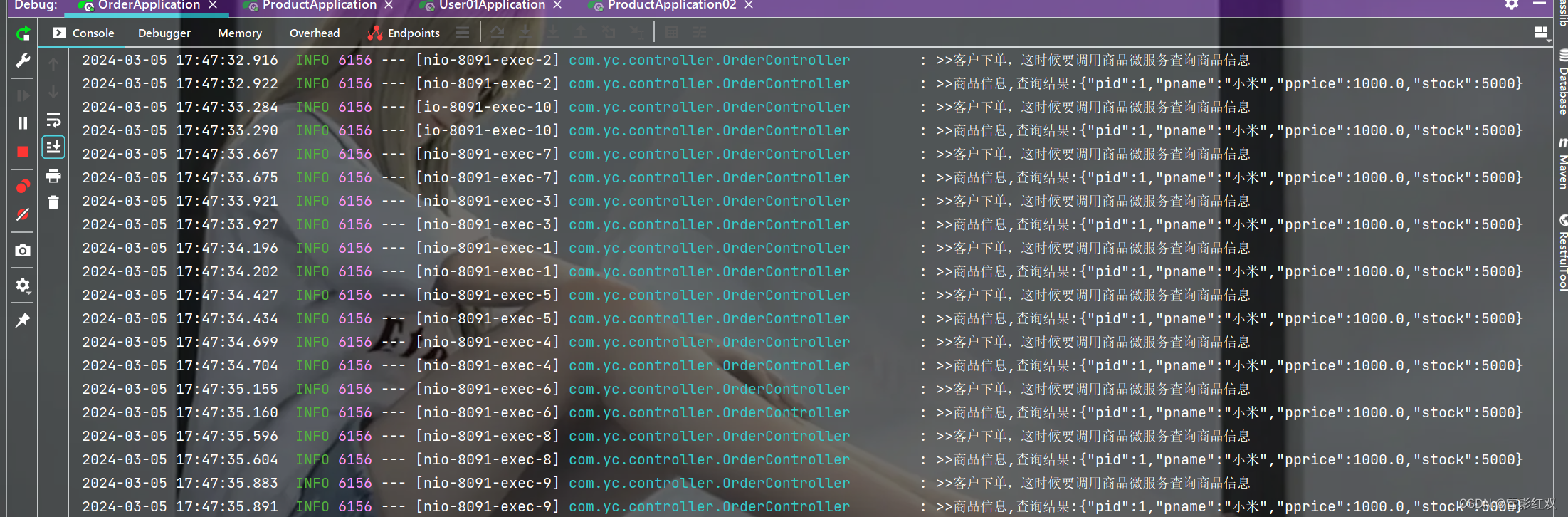This screenshot has height=517, width=1568.
Task: Click process id 6156 in the 17:47:34.196 row
Action: [x=355, y=249]
